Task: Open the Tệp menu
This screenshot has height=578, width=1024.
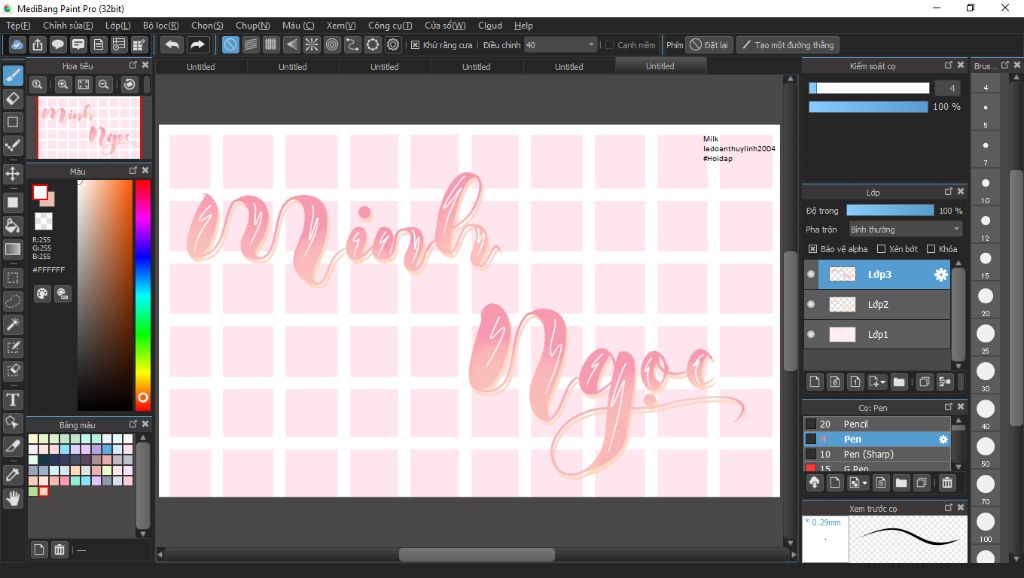Action: pos(18,25)
